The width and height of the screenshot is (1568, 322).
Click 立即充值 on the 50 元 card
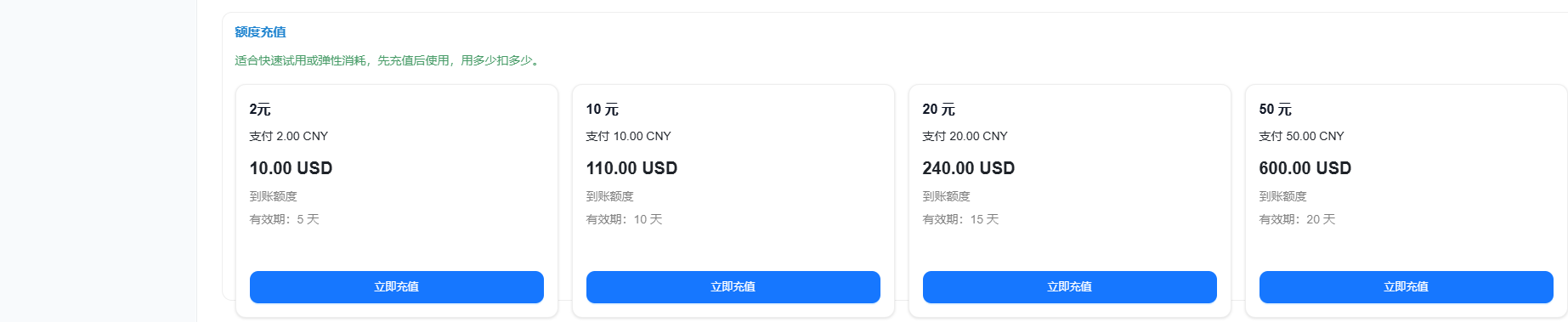[x=1407, y=287]
